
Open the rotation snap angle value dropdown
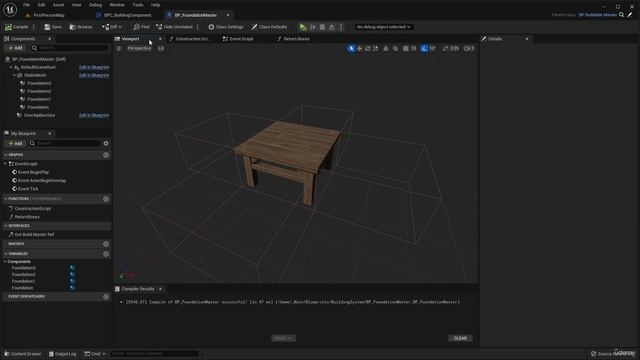tap(432, 49)
